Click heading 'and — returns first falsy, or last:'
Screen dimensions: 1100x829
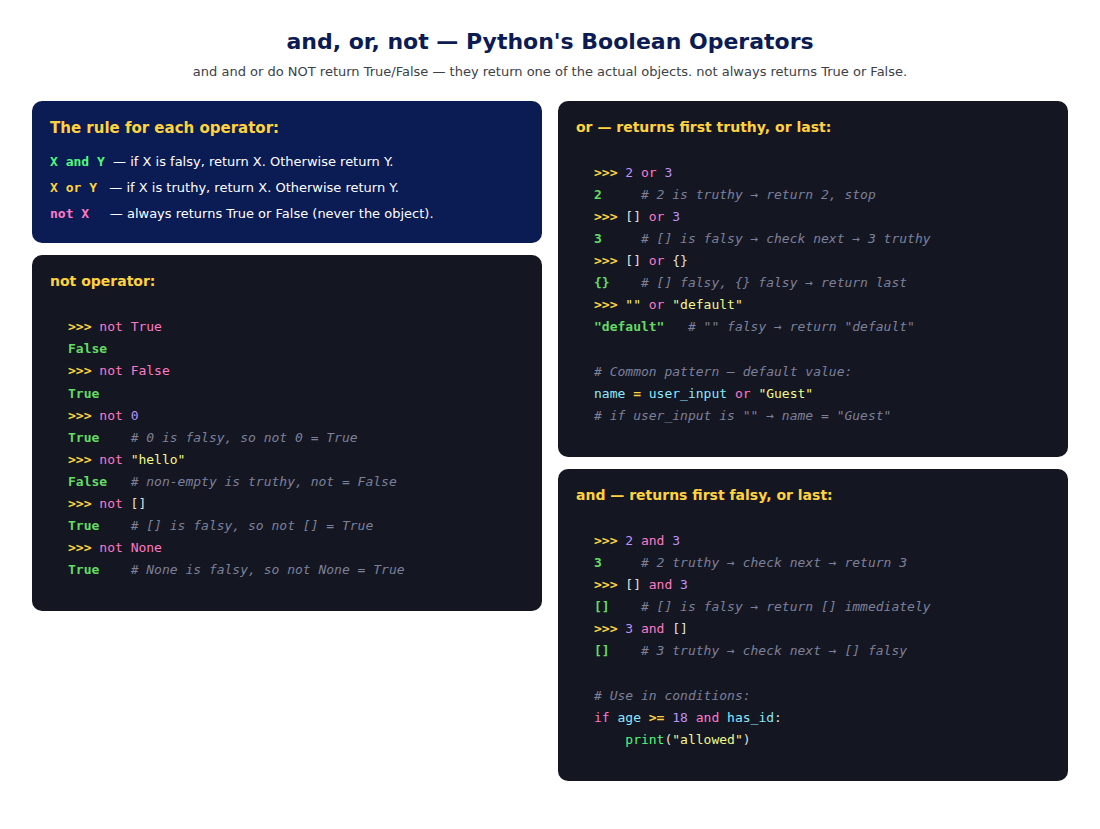(x=704, y=495)
